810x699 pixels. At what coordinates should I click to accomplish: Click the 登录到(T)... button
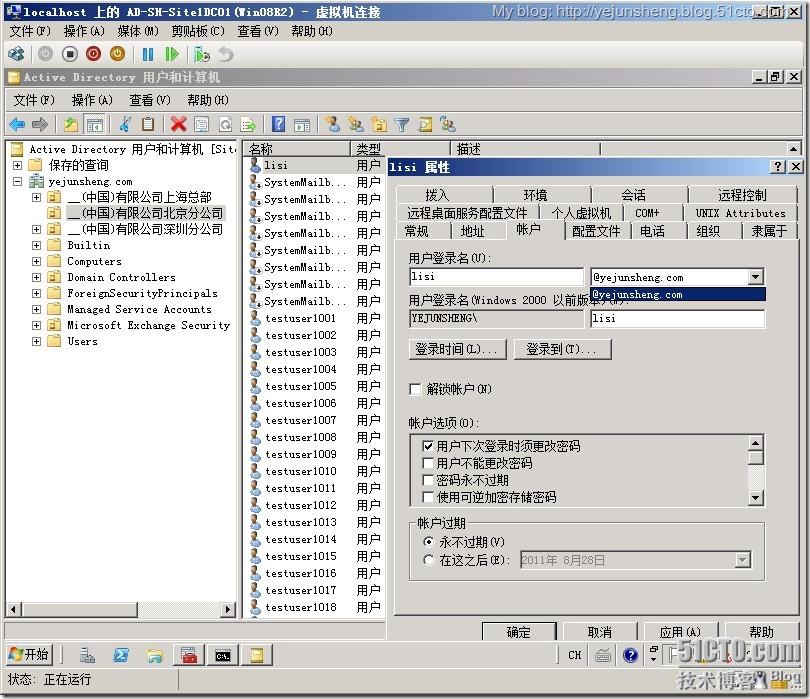pyautogui.click(x=562, y=349)
